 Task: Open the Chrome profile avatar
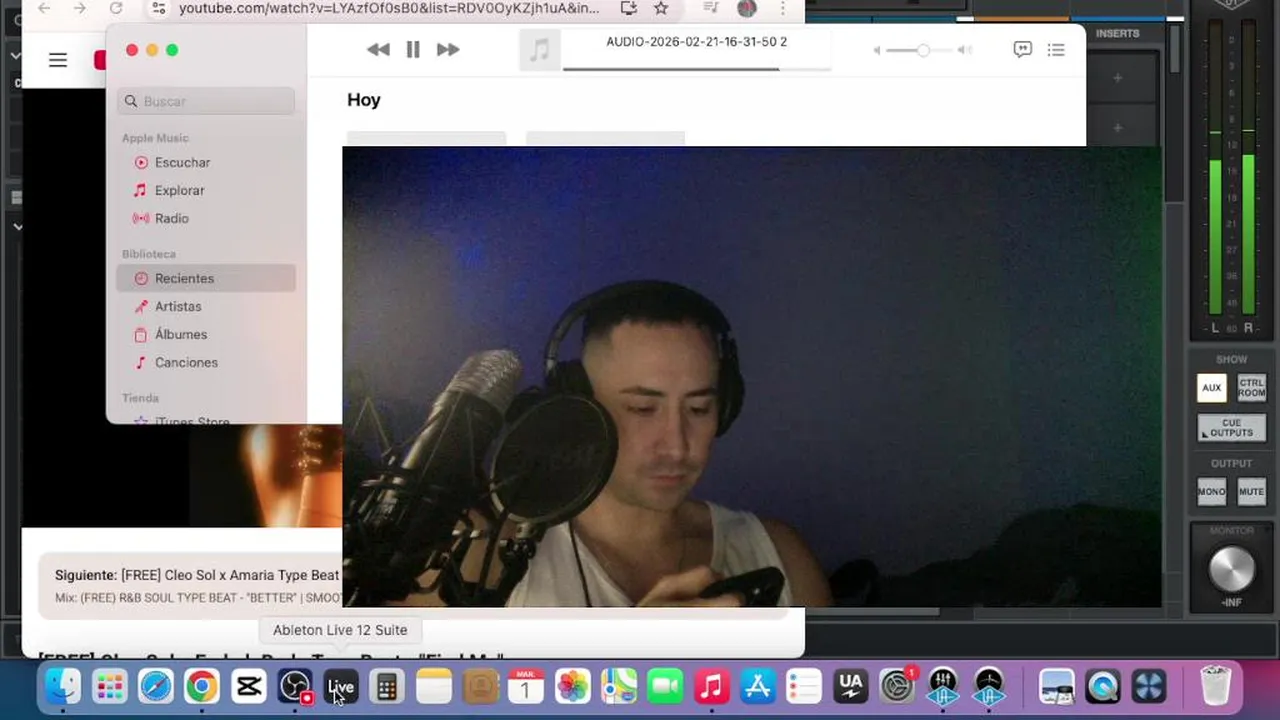pyautogui.click(x=747, y=8)
